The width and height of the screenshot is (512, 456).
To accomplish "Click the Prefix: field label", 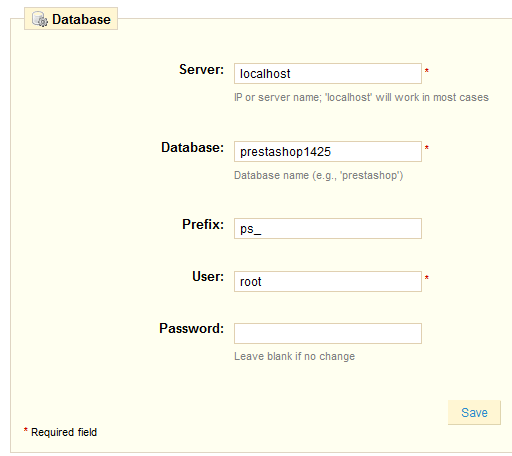I will [x=203, y=224].
